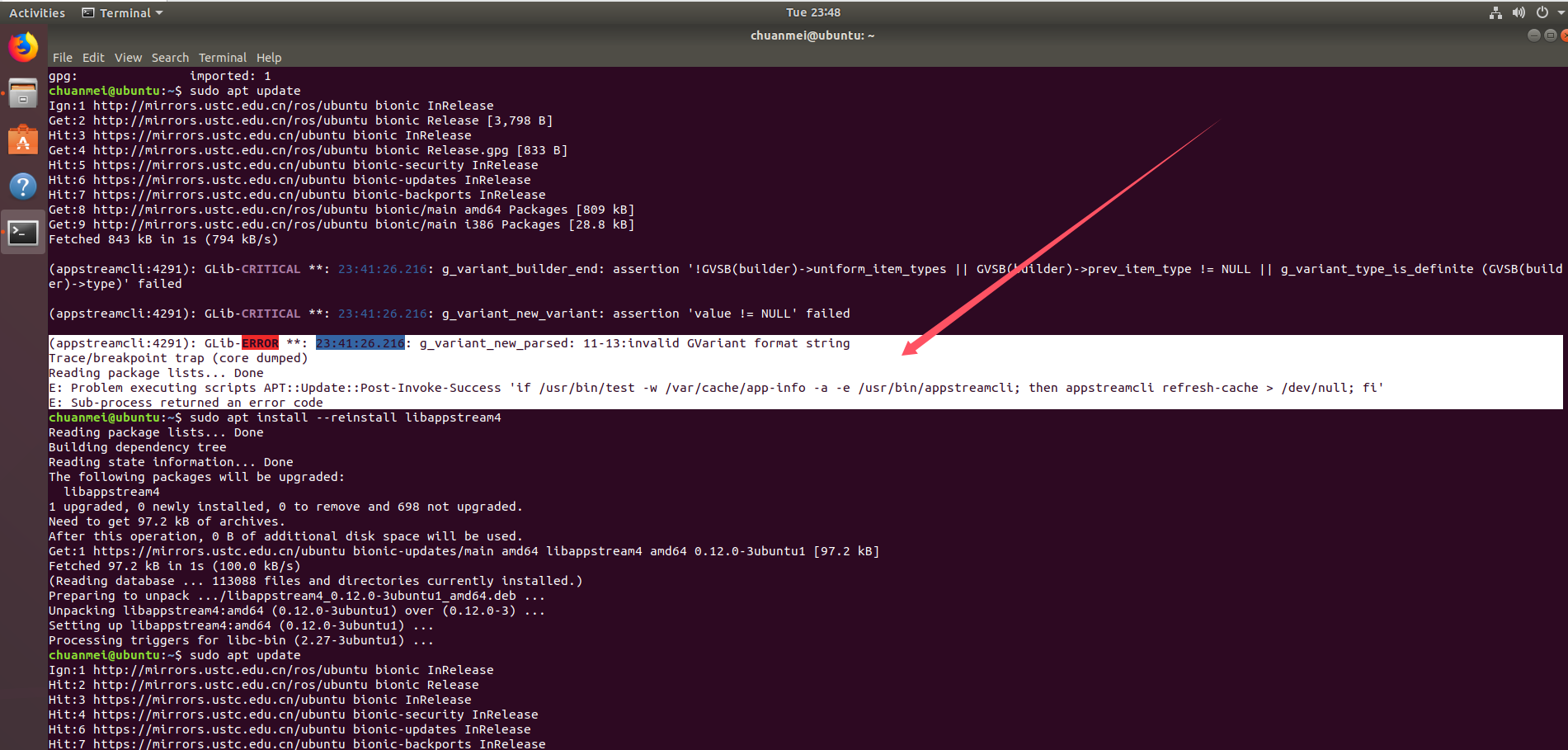Open Firefox from the dock
The width and height of the screenshot is (1568, 750).
[x=22, y=47]
